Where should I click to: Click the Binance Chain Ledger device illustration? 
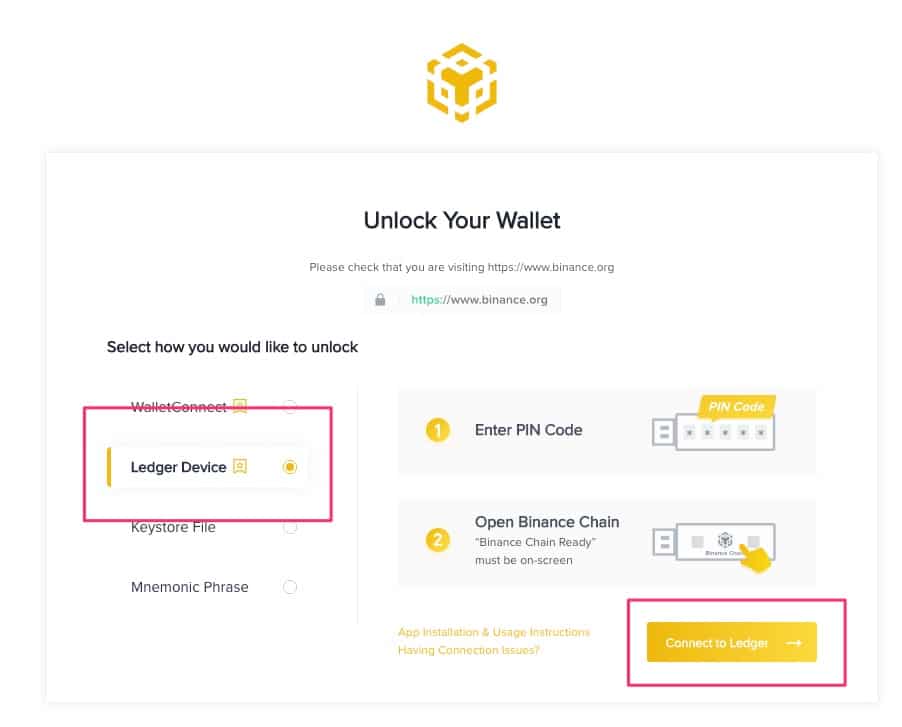[714, 543]
